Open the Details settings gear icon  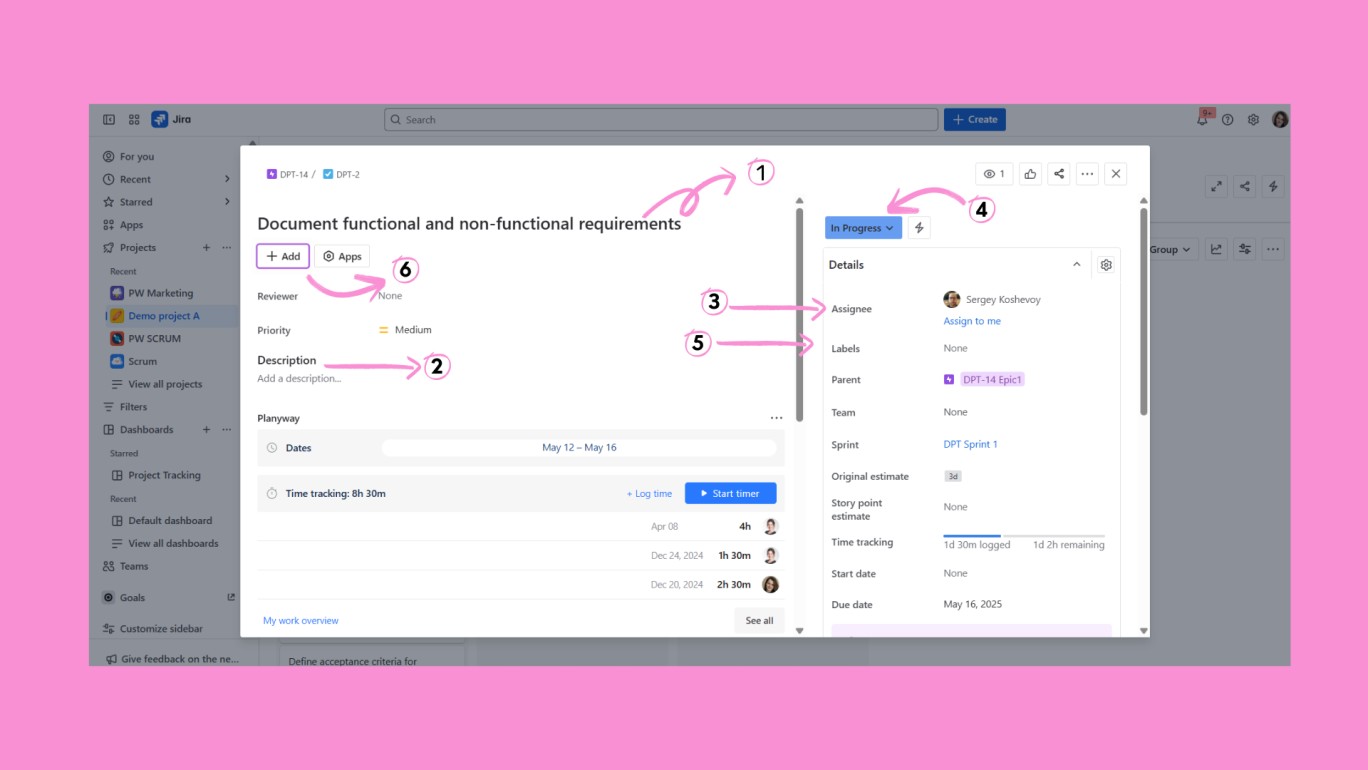(1105, 265)
